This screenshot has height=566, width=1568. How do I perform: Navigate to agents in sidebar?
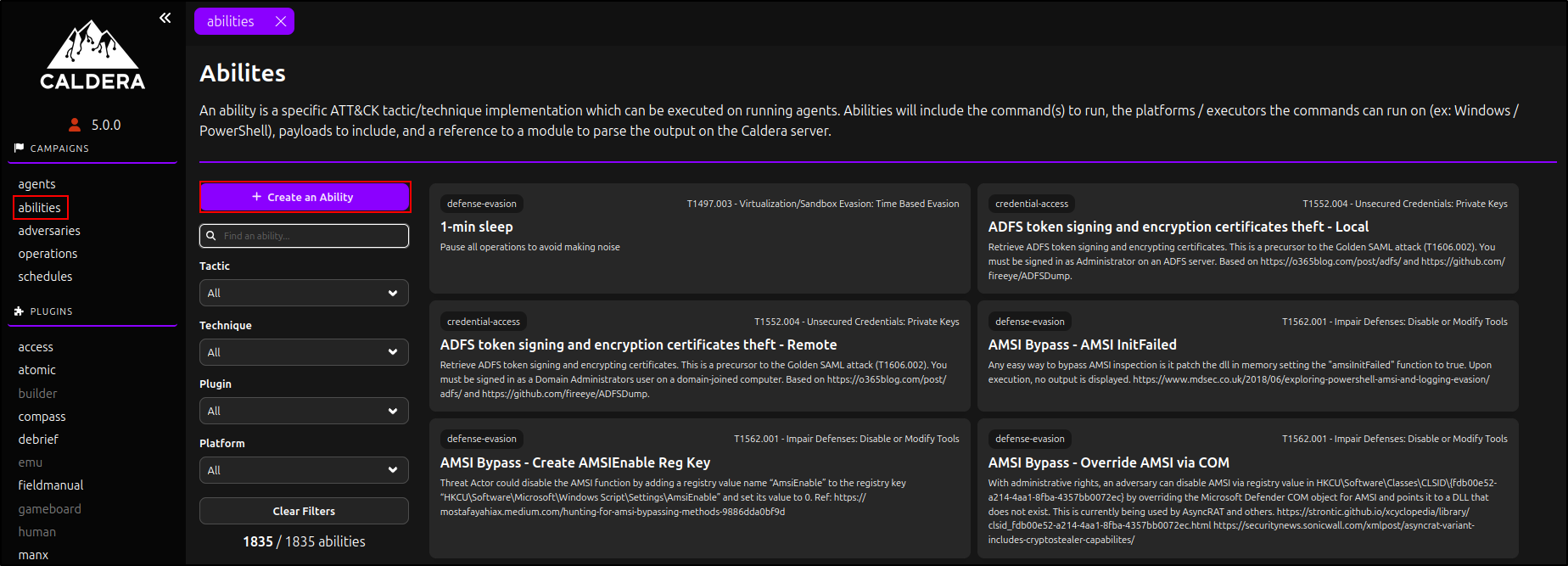coord(37,184)
